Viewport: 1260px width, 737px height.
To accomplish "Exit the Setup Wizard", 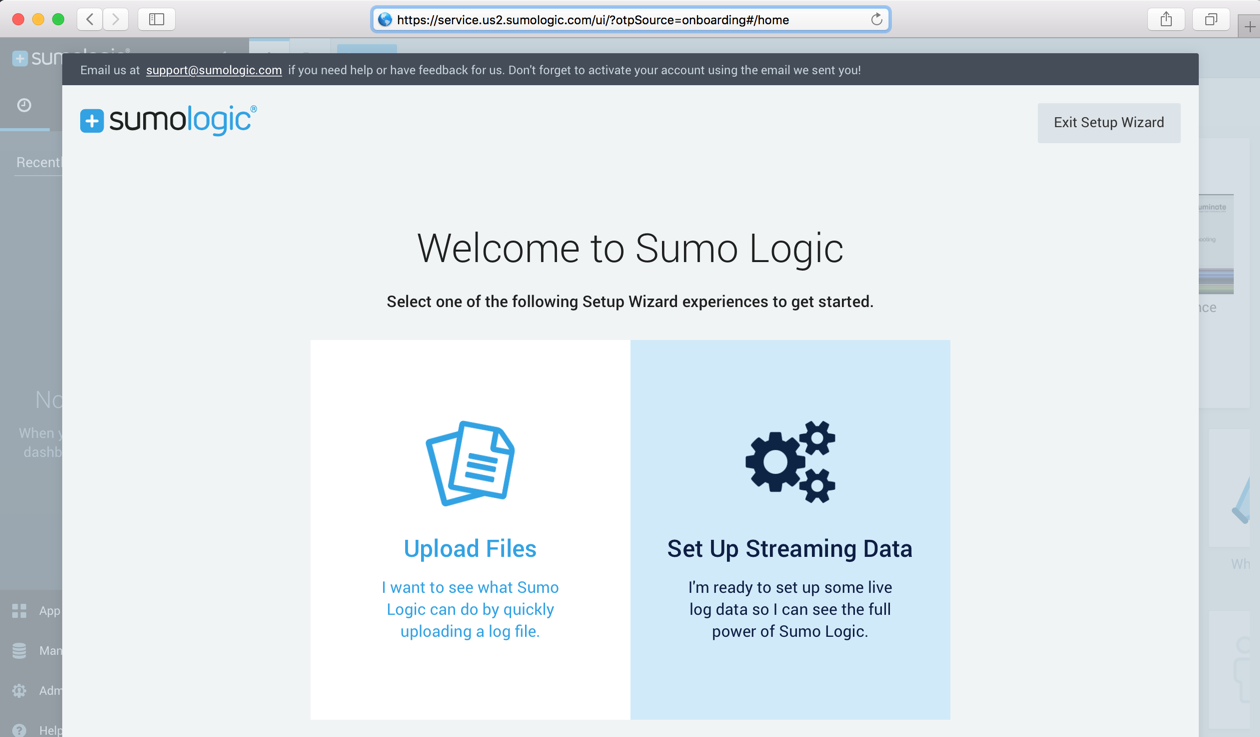I will click(1109, 123).
